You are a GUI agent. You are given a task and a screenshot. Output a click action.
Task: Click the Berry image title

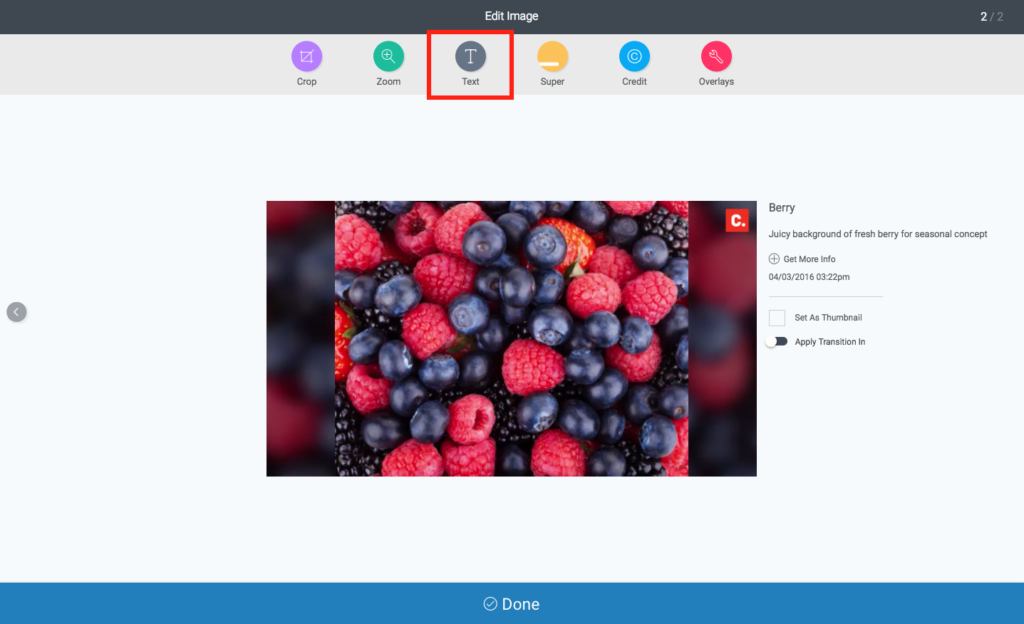point(782,208)
